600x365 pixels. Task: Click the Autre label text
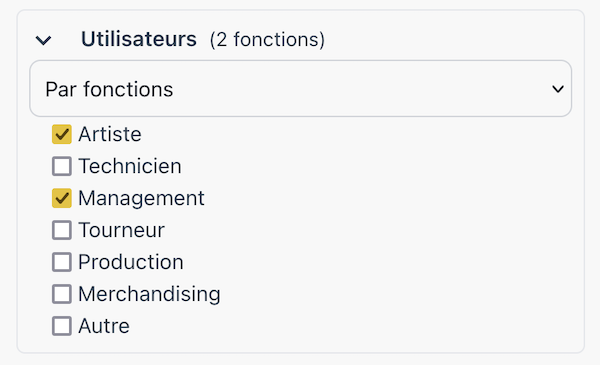[x=104, y=326]
